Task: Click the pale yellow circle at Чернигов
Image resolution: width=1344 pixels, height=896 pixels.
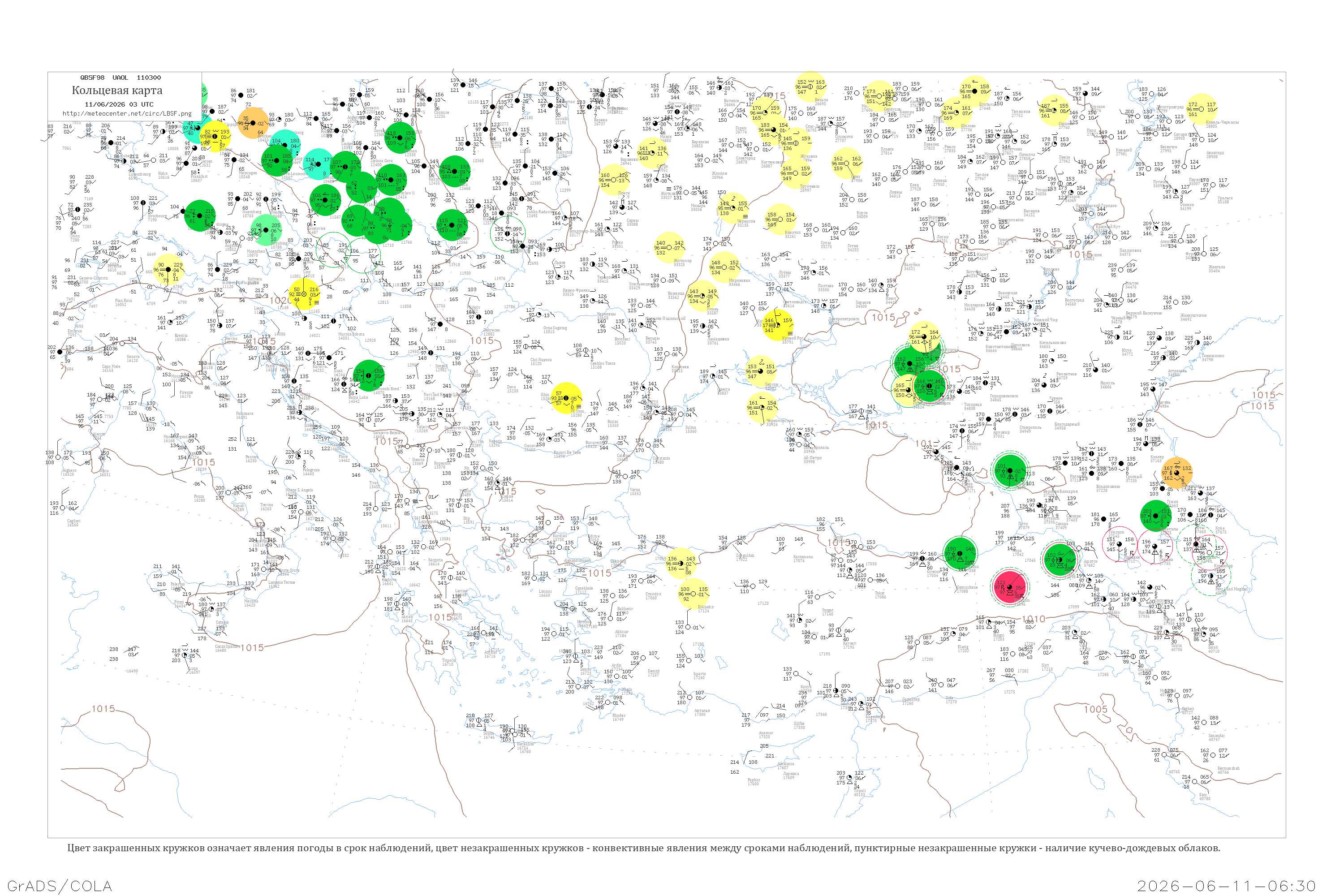Action: (732, 208)
